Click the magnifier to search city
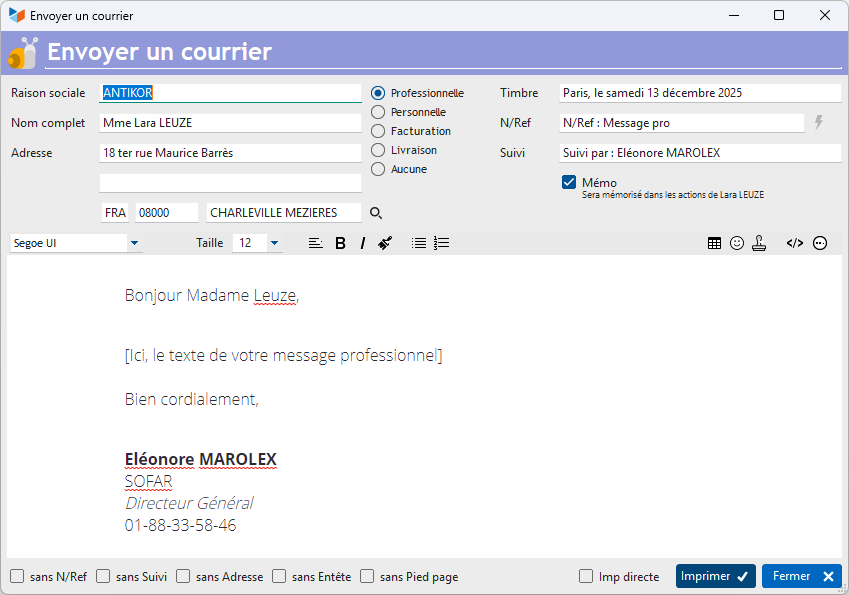Screen dimensions: 849x595 (x=376, y=213)
